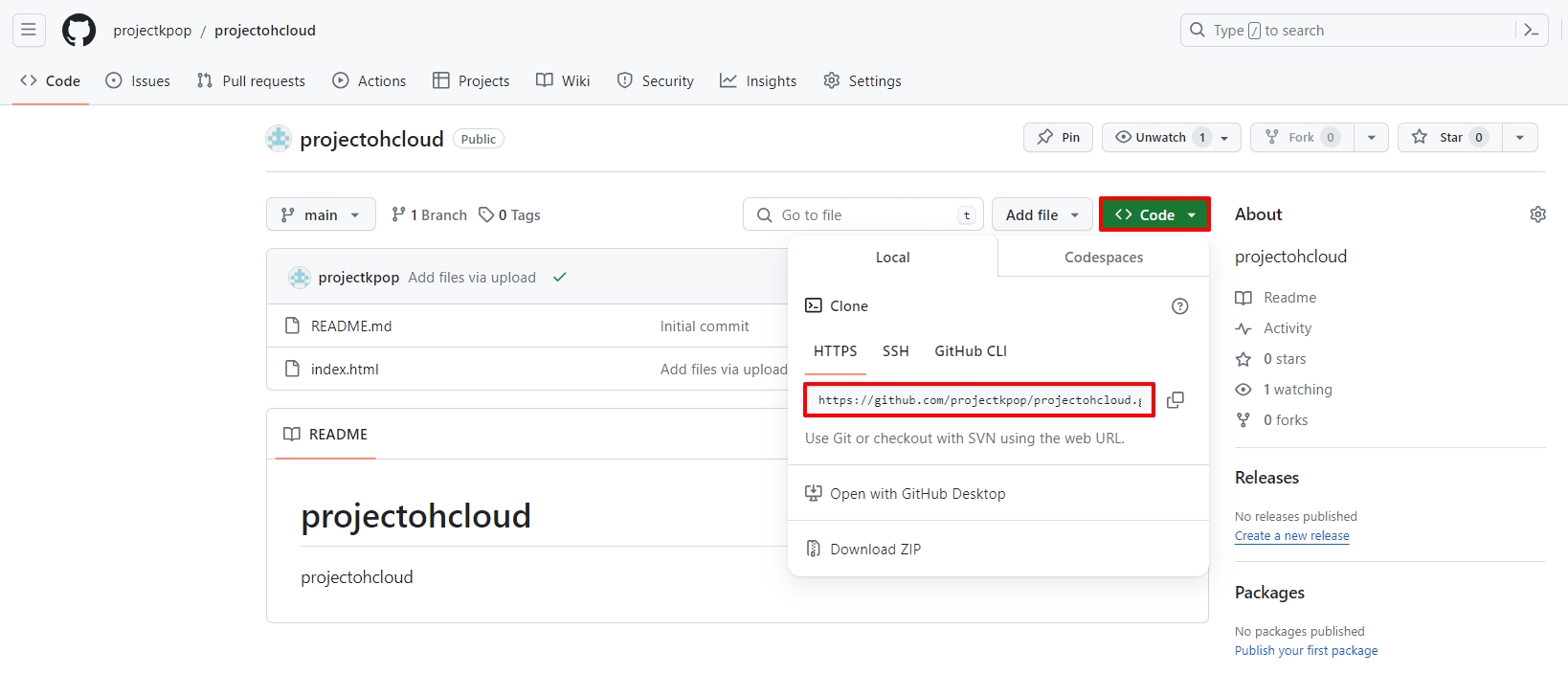Open the Actions tab
1568x674 pixels.
[x=370, y=81]
